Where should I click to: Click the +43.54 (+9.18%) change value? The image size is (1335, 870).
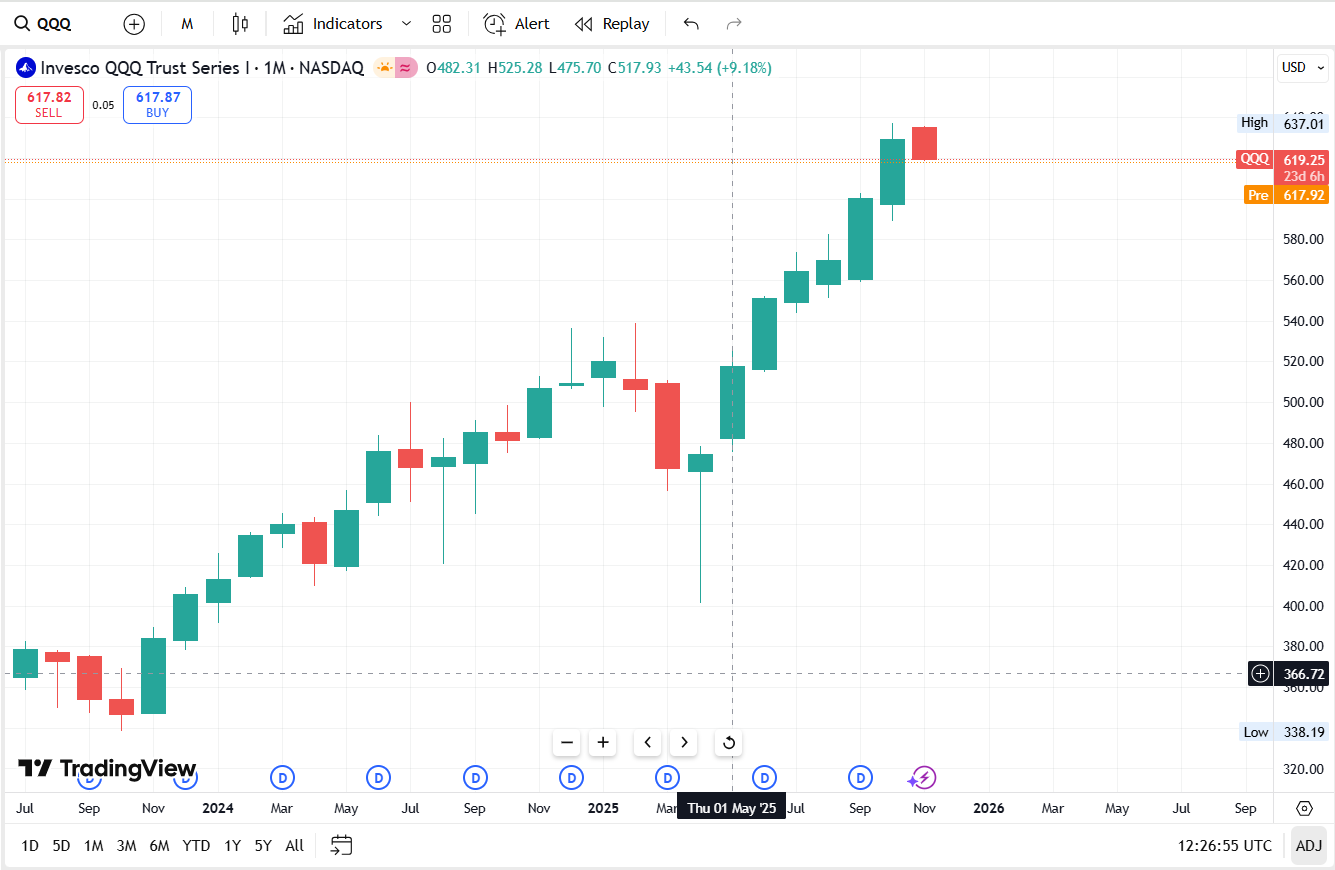[x=719, y=68]
